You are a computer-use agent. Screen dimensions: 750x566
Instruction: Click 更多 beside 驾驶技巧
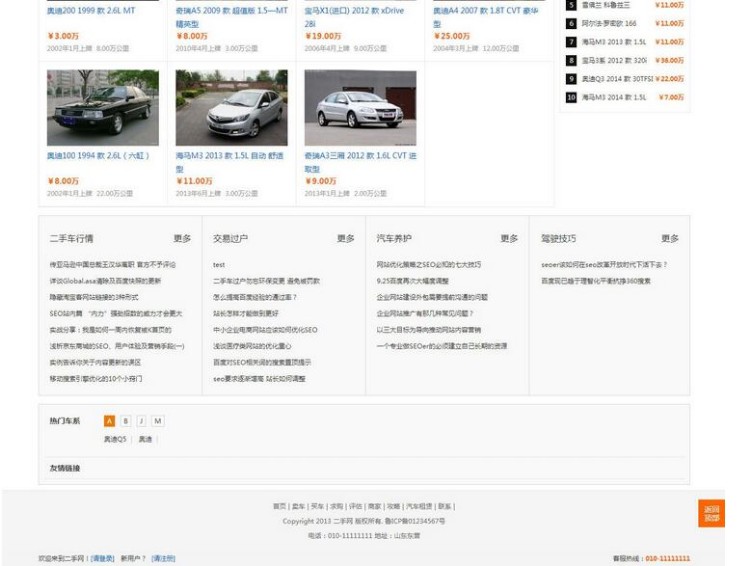point(670,238)
